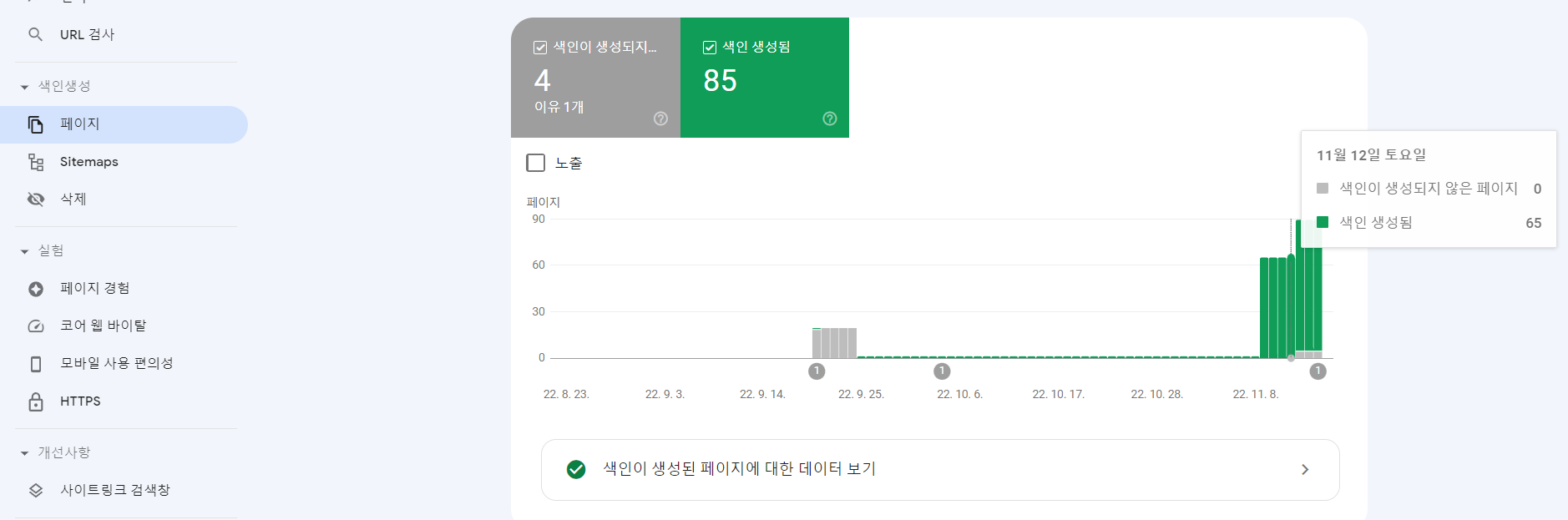Click the Sitemaps sidebar icon
This screenshot has width=1568, height=520.
pos(36,161)
